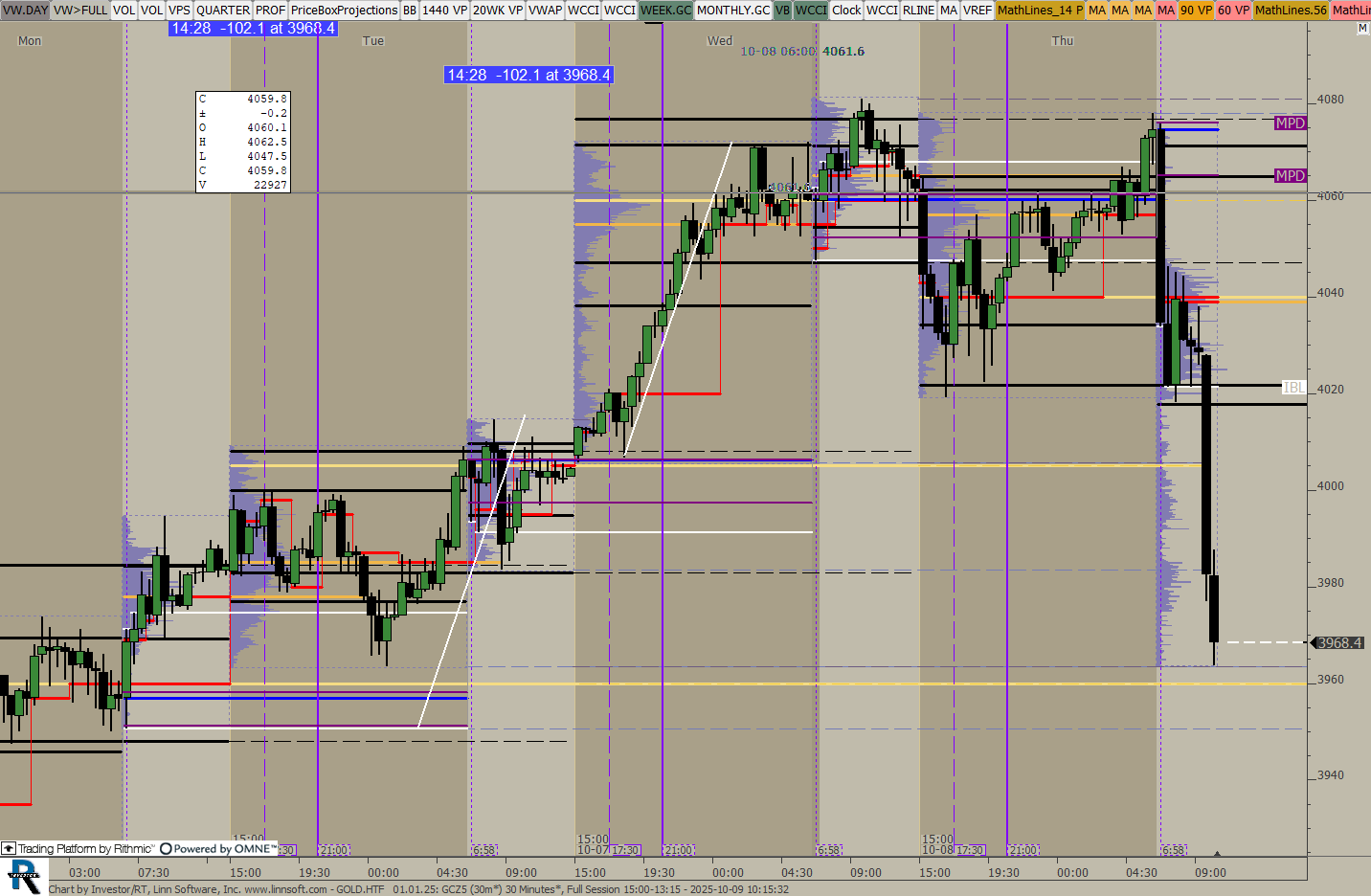Toggle the BB indicator button
1371x896 pixels.
(410, 10)
